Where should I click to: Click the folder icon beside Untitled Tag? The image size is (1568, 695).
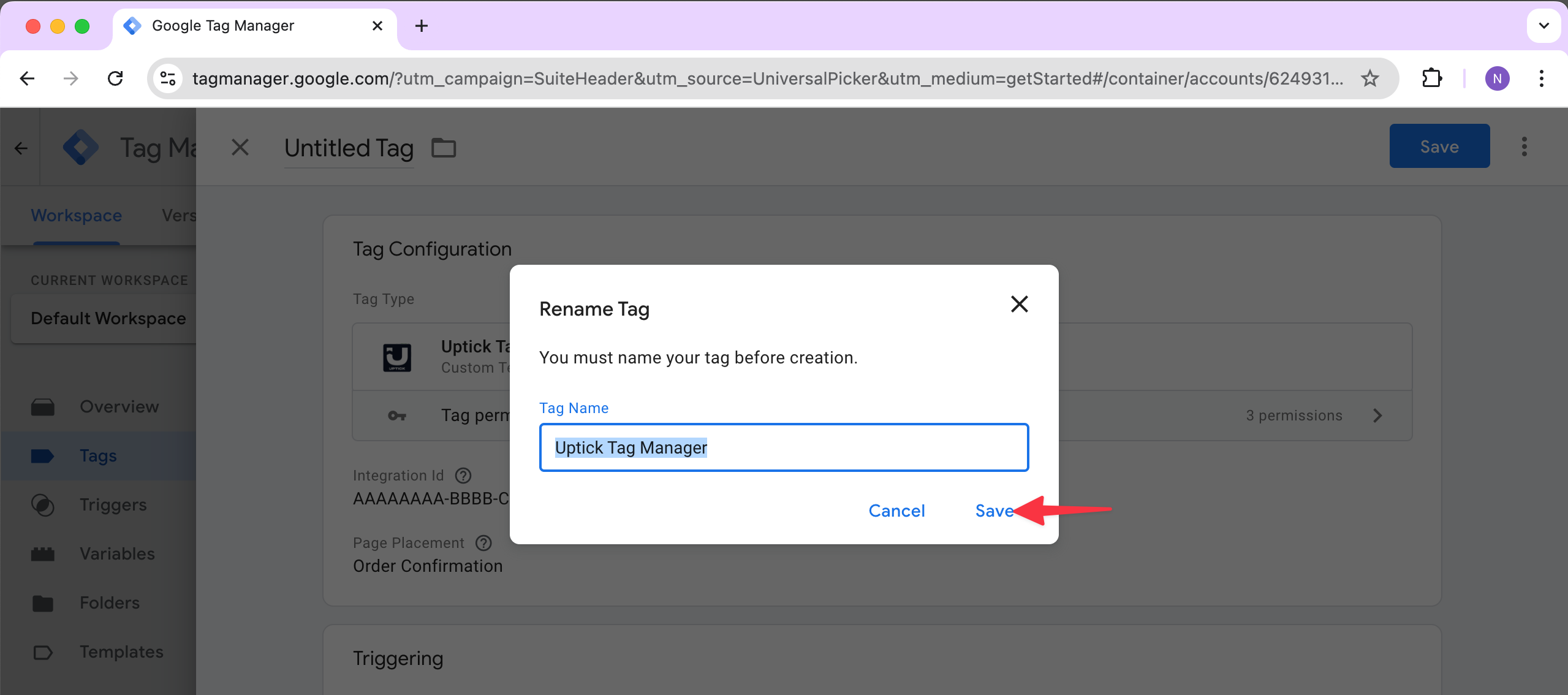pos(444,148)
